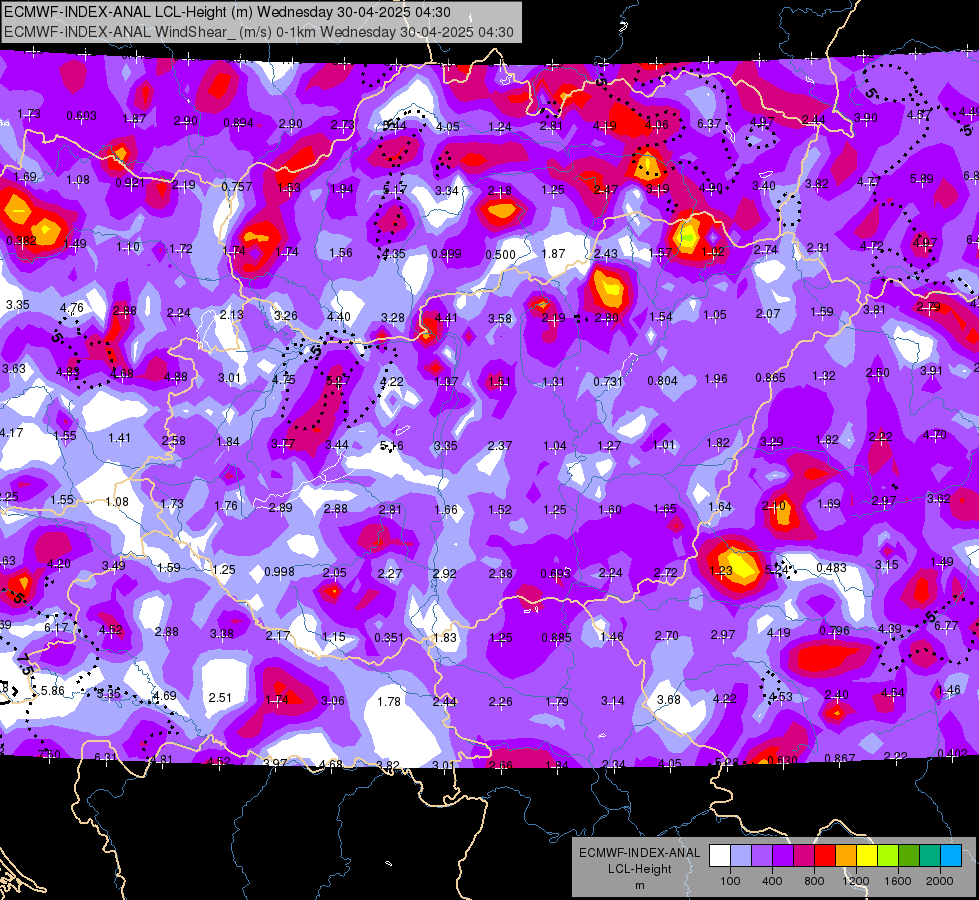
Task: Click the wind shear value 0.999
Action: [x=446, y=254]
